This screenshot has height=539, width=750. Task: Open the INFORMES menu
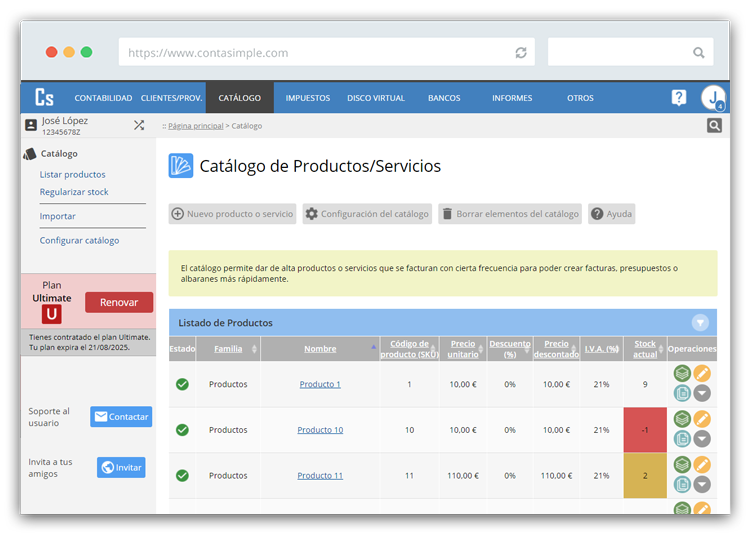pyautogui.click(x=512, y=98)
